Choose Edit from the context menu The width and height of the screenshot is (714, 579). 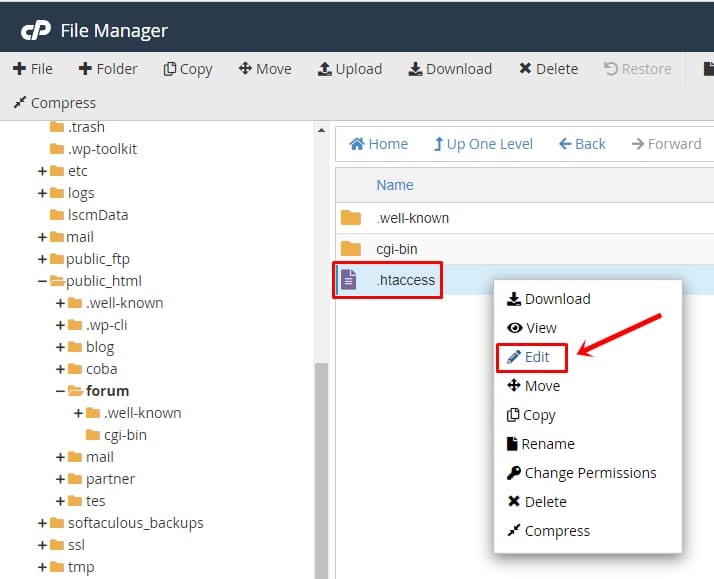[x=530, y=357]
